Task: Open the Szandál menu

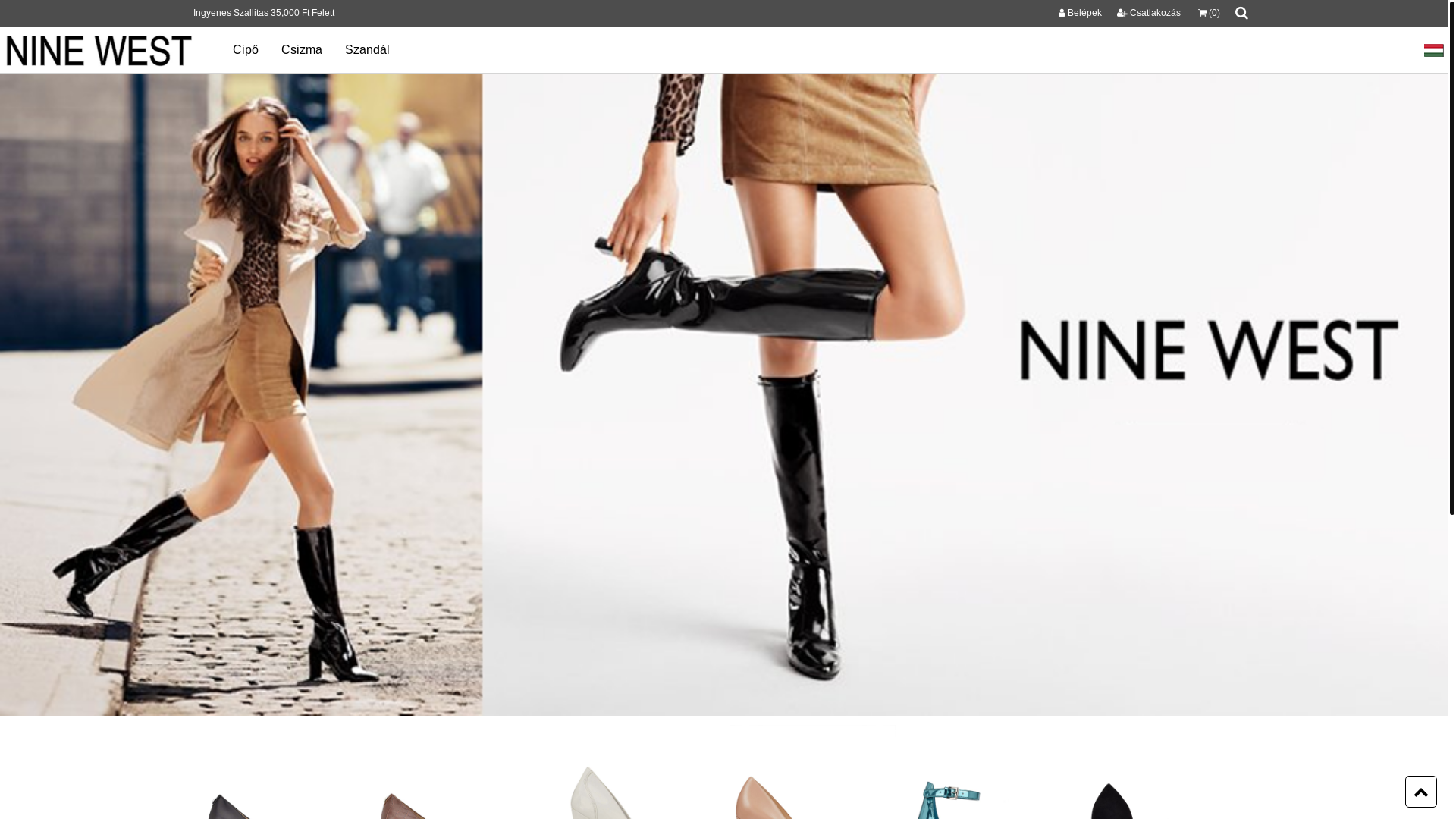Action: [x=367, y=50]
